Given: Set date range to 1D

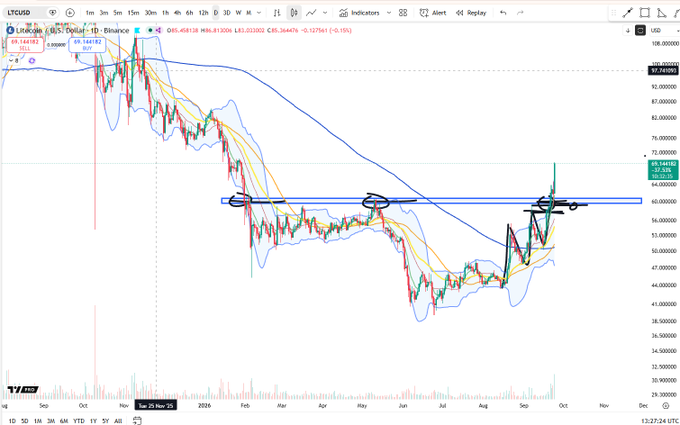Looking at the screenshot, I should (x=13, y=421).
